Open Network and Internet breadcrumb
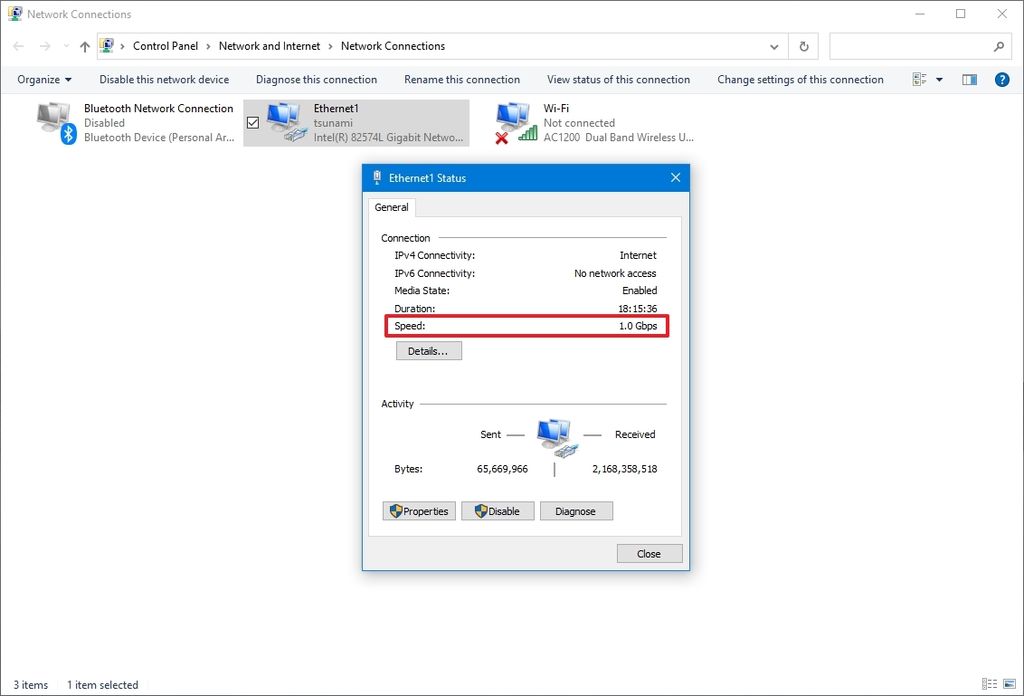Image resolution: width=1024 pixels, height=696 pixels. [269, 46]
